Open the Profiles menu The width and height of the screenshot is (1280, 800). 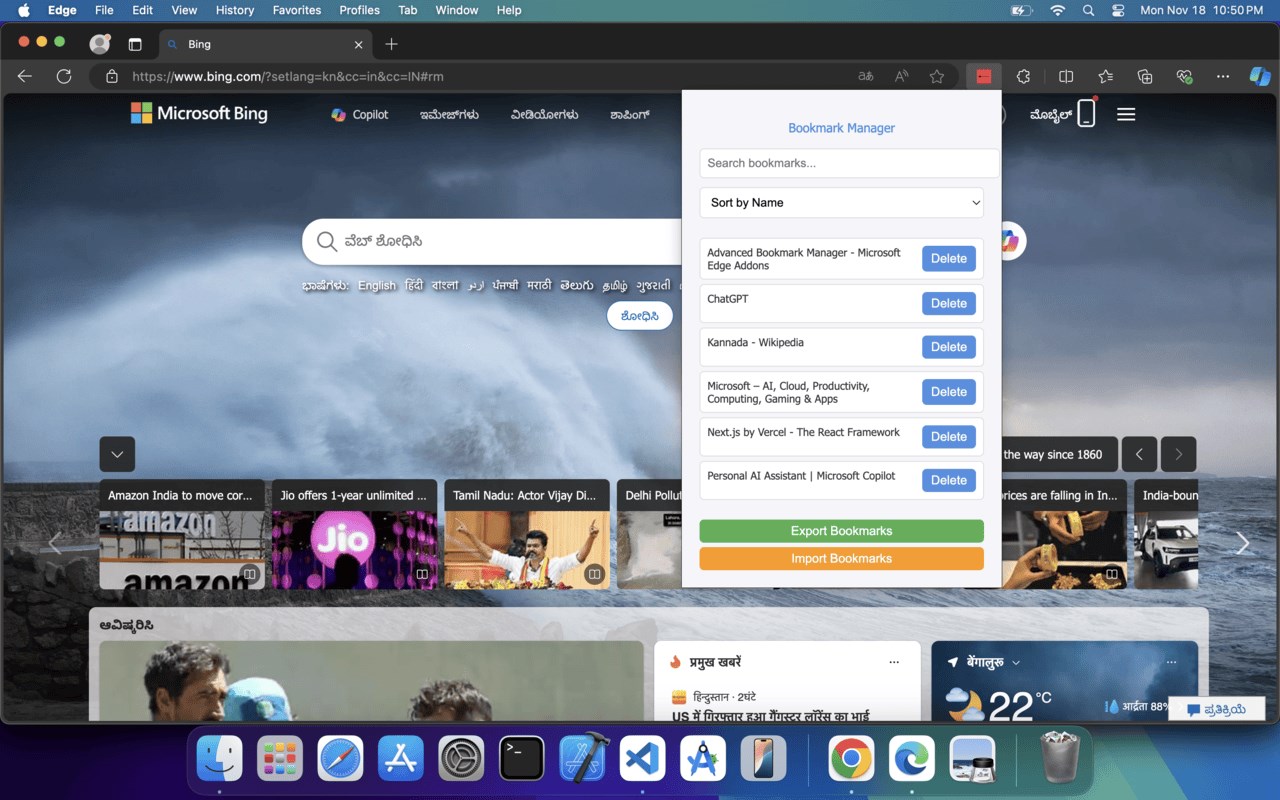(x=359, y=10)
